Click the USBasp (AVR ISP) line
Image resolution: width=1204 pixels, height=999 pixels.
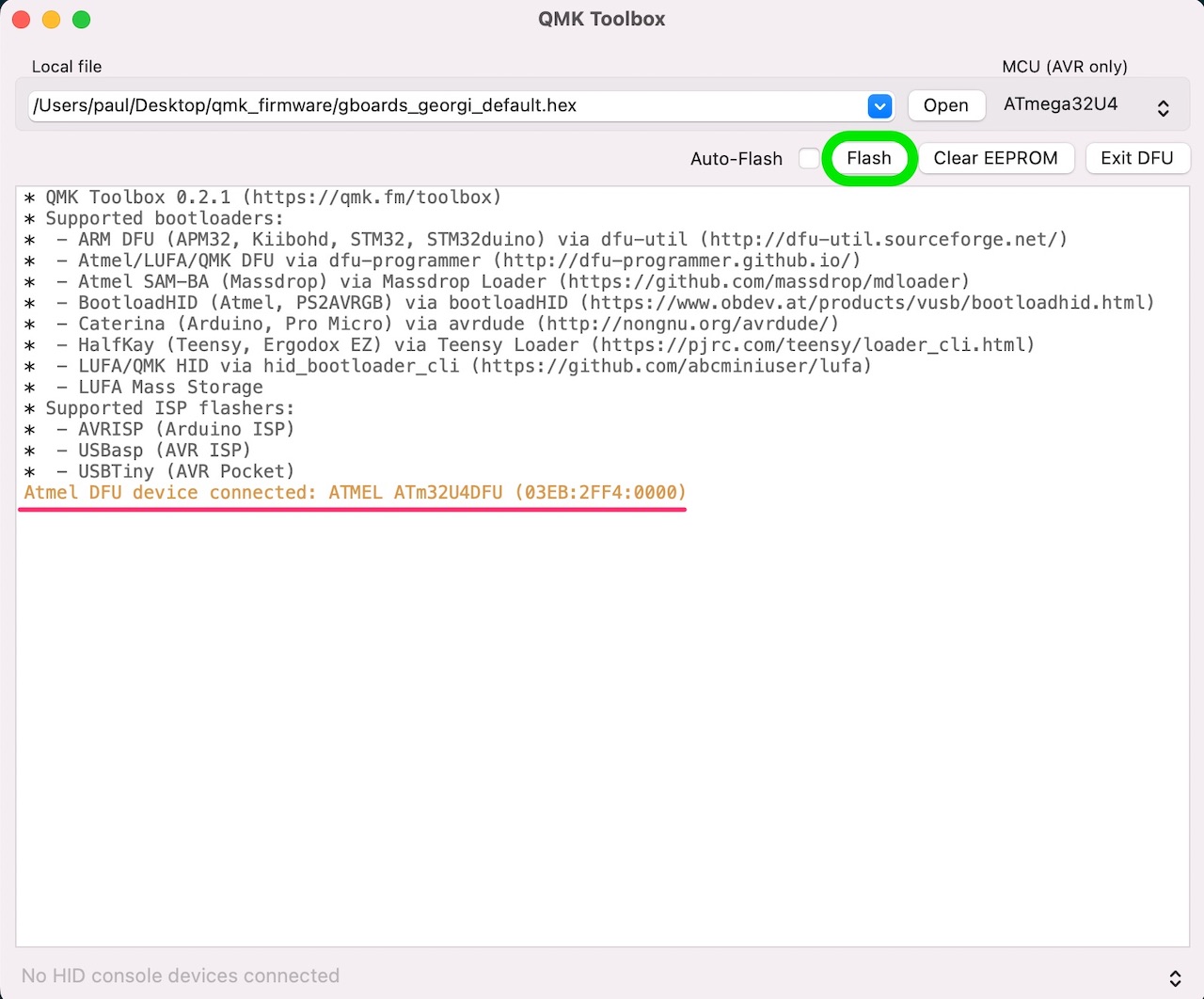point(137,451)
